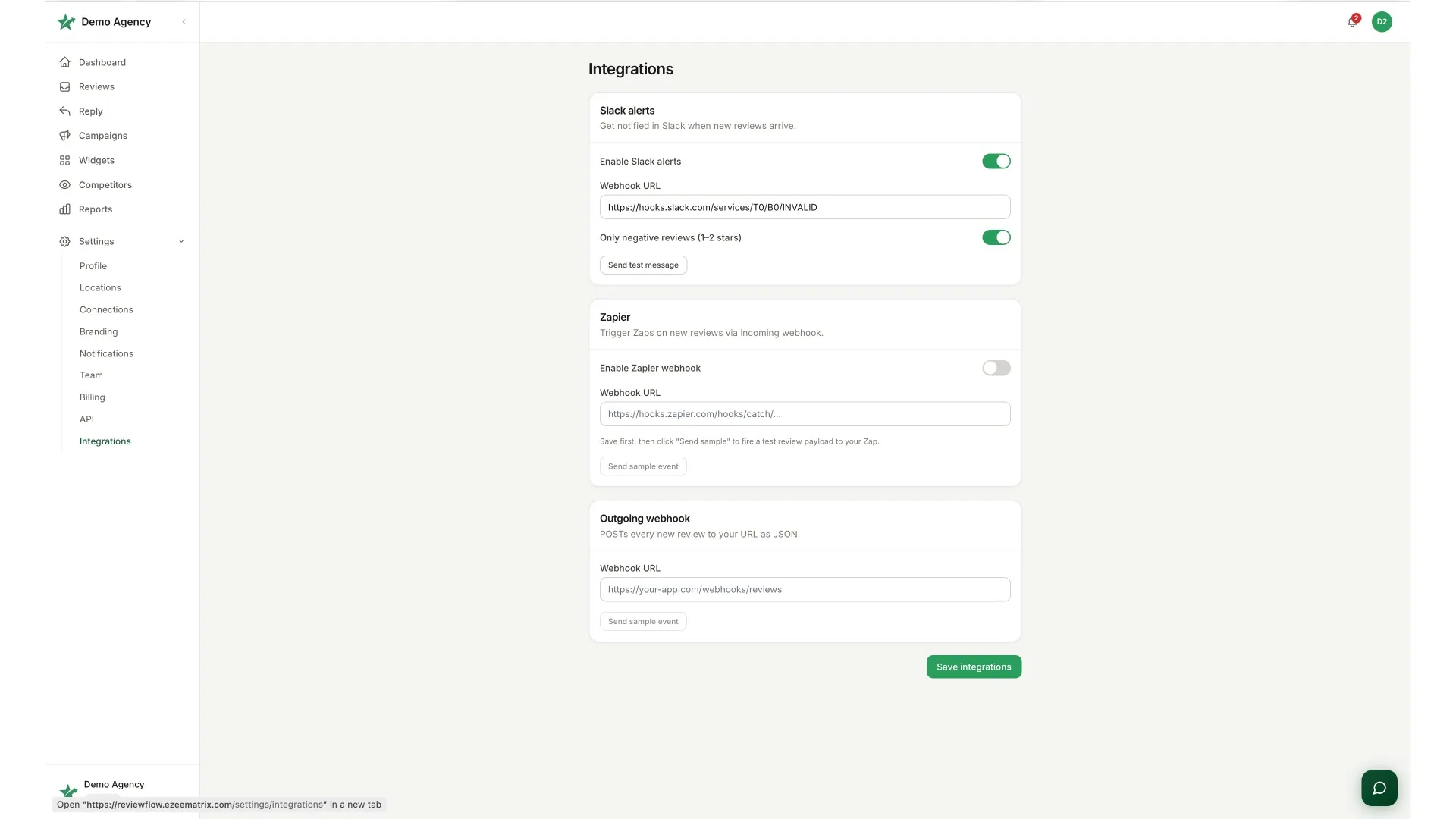1456x819 pixels.
Task: Collapse the Settings submenu chevron
Action: pyautogui.click(x=181, y=241)
